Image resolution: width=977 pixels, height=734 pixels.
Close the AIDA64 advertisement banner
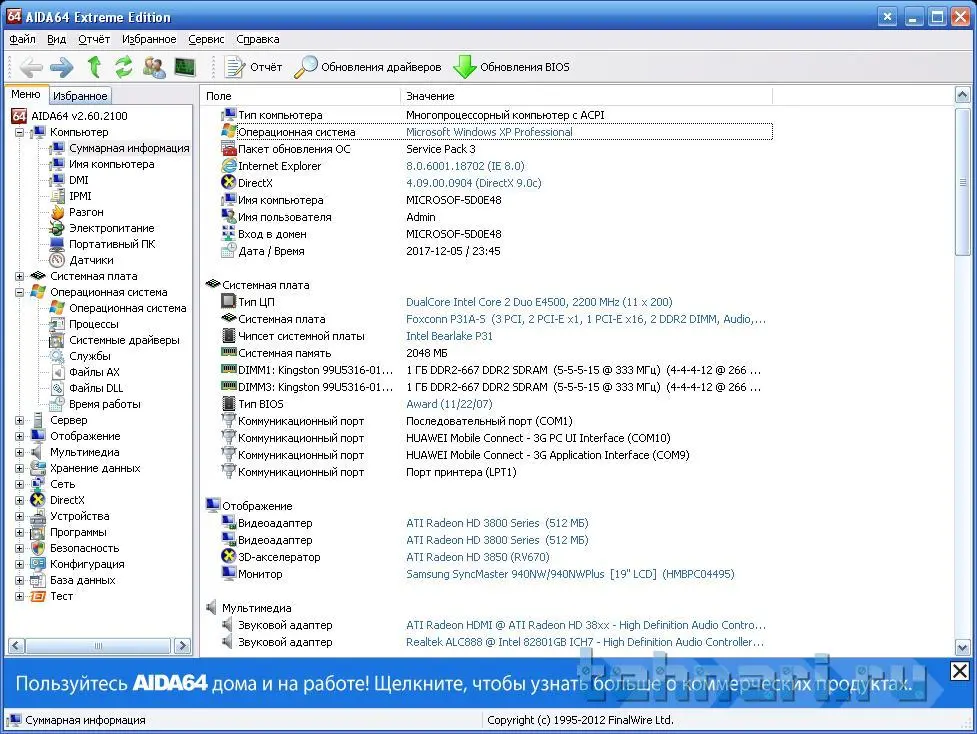coord(960,671)
